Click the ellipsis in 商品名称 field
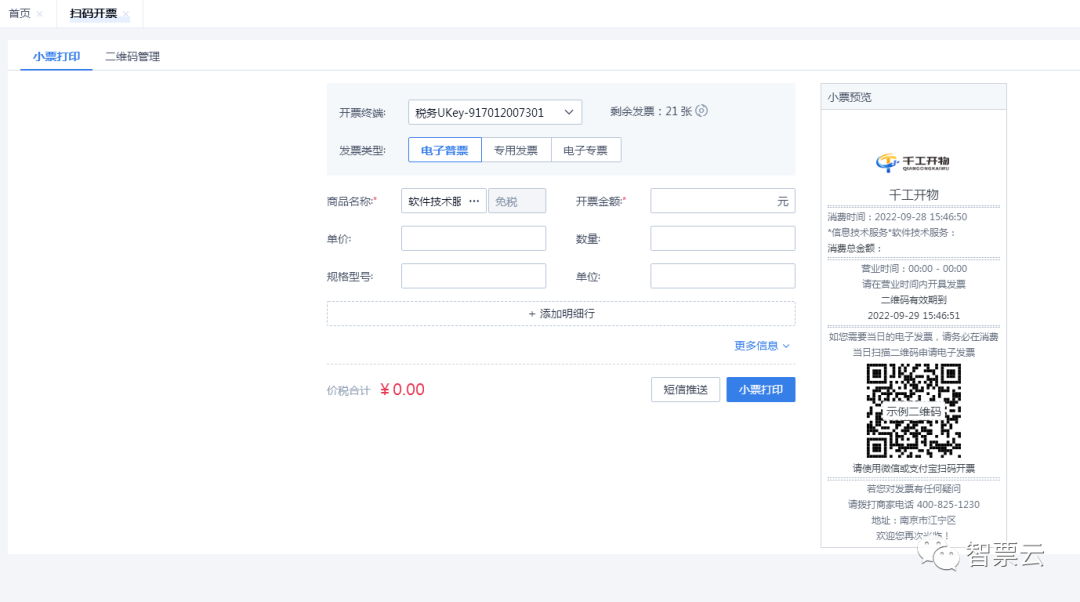1080x602 pixels. click(474, 201)
